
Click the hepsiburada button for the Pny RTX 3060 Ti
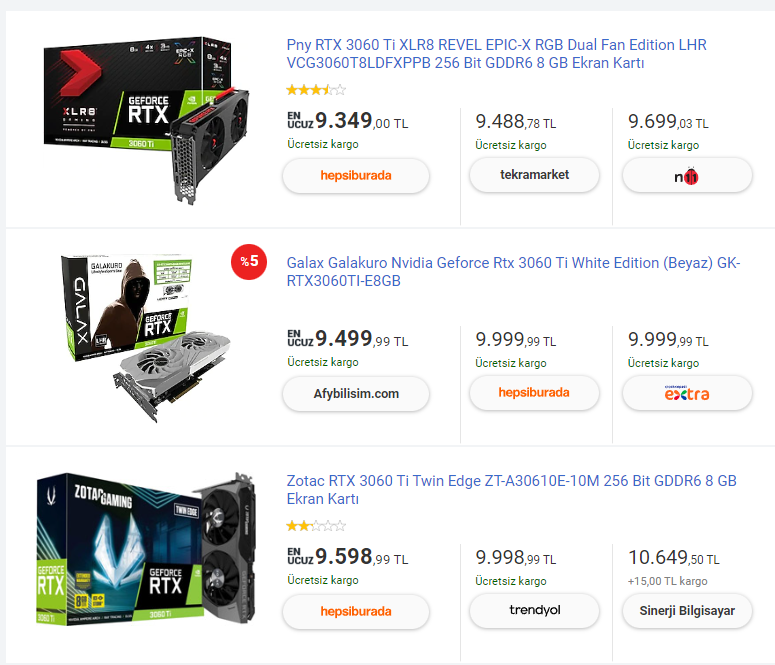[x=355, y=176]
